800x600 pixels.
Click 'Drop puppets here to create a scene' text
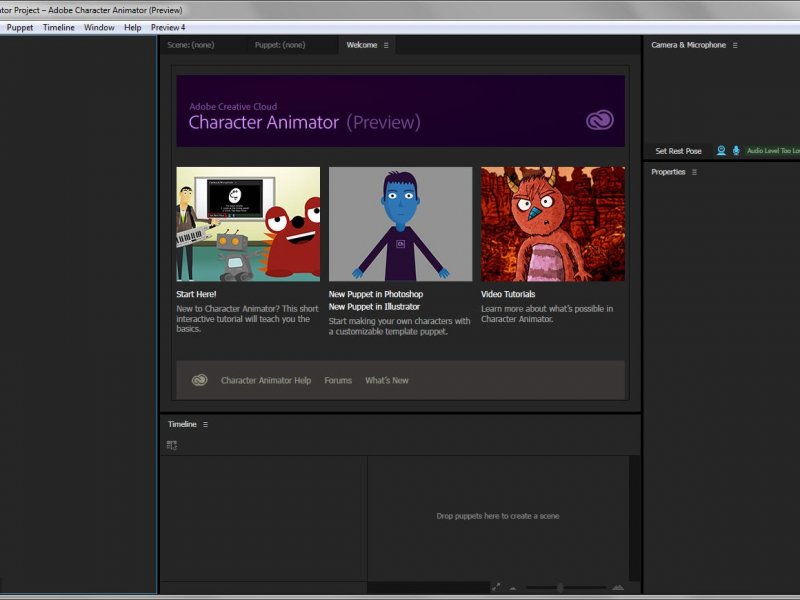[497, 516]
